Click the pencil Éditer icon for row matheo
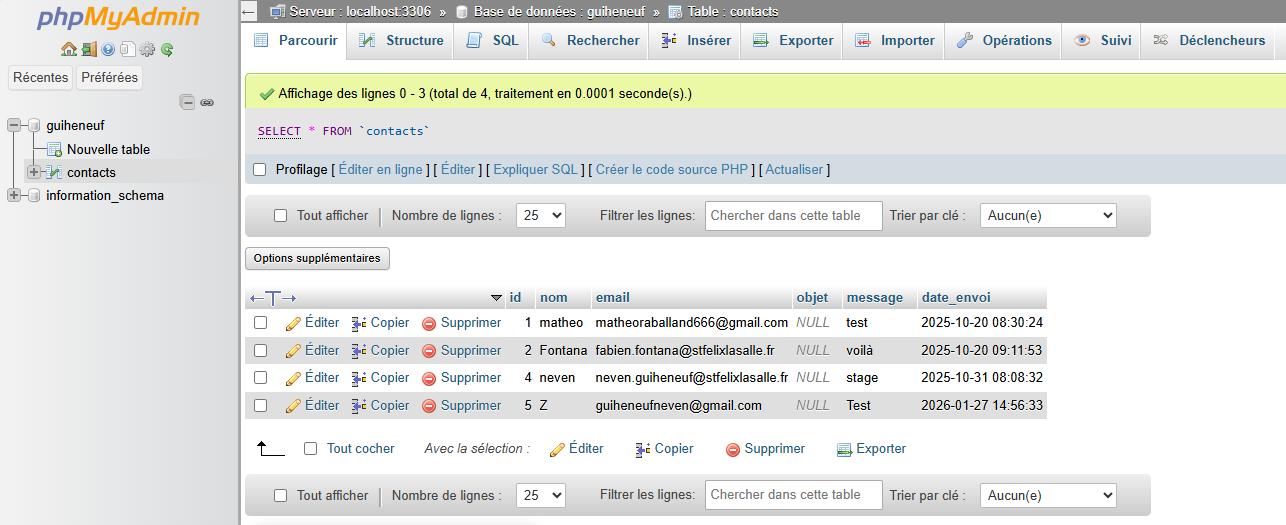This screenshot has height=525, width=1286. point(293,323)
